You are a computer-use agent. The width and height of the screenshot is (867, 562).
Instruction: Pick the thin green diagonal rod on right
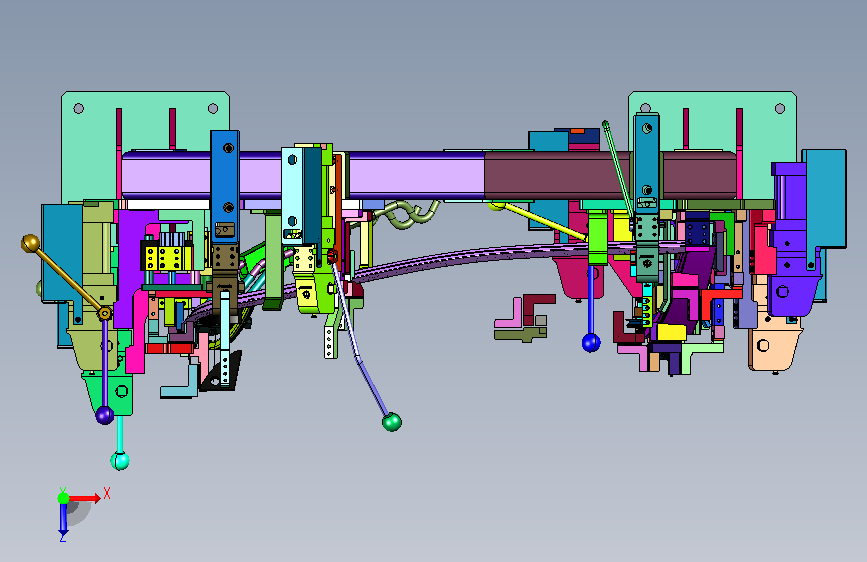point(618,169)
